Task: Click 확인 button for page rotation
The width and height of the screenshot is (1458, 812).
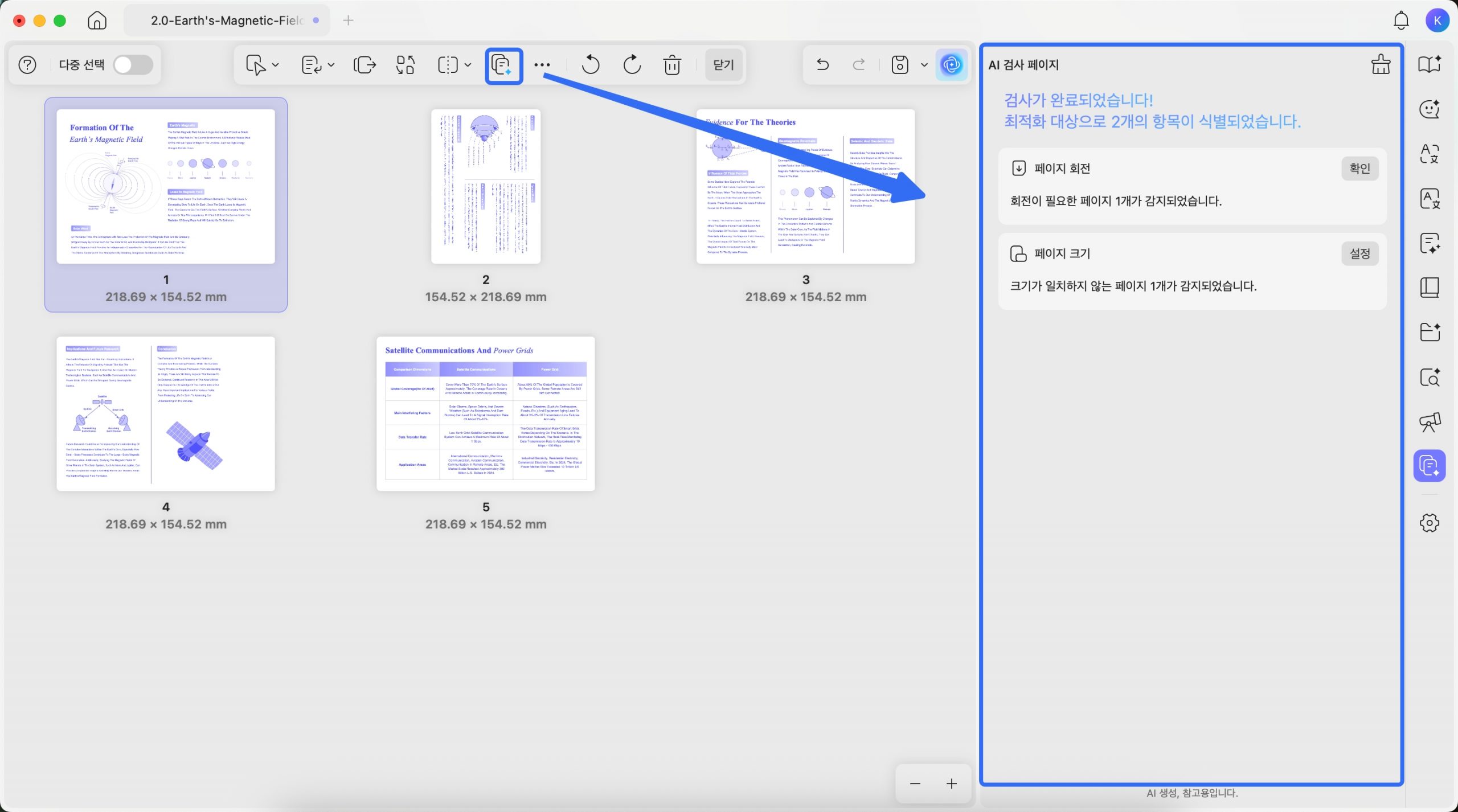Action: click(x=1359, y=169)
